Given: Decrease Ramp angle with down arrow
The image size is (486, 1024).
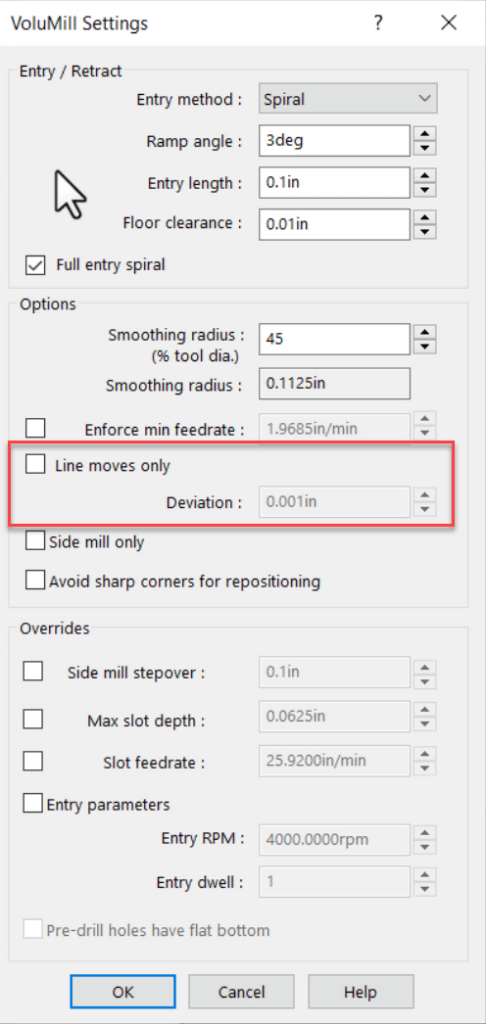Looking at the screenshot, I should tap(425, 148).
